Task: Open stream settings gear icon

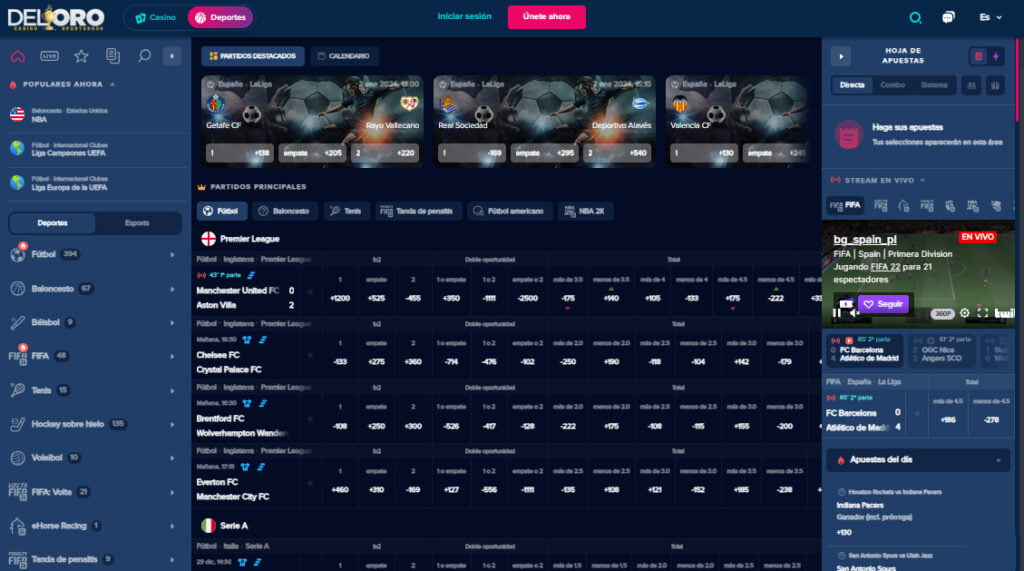Action: click(964, 313)
